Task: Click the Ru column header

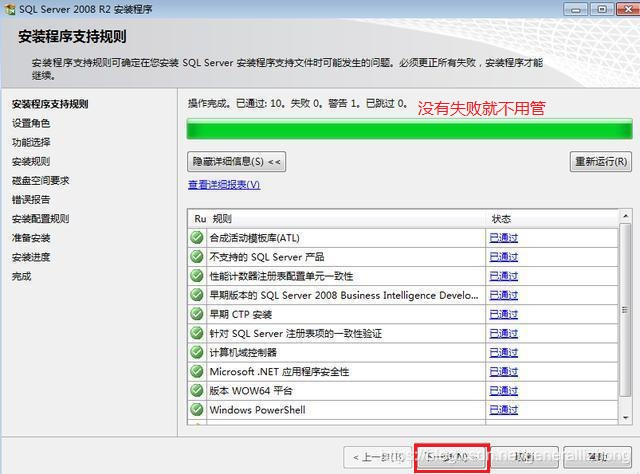Action: point(199,219)
